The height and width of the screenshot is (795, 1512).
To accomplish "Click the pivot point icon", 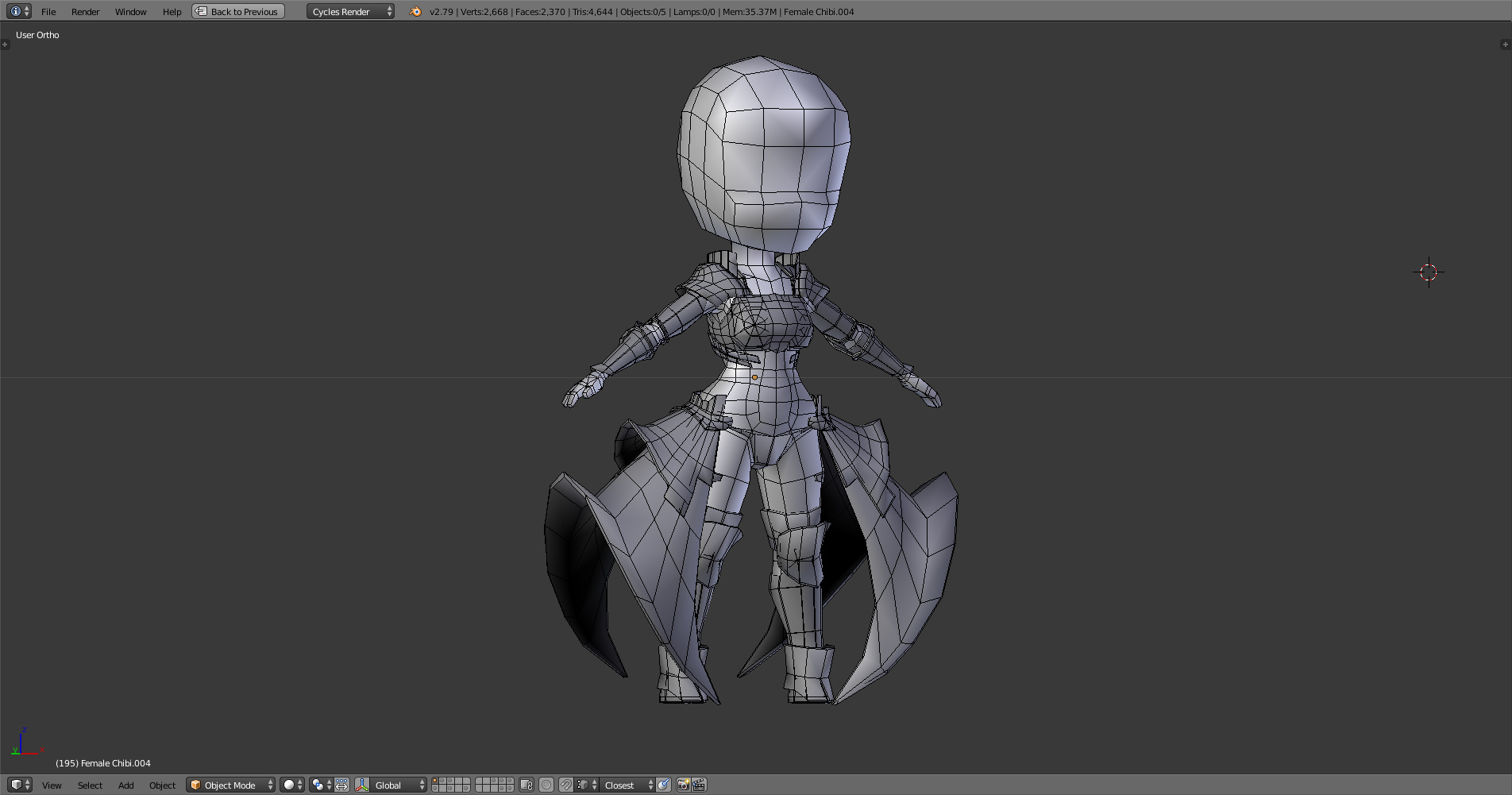I will (317, 785).
